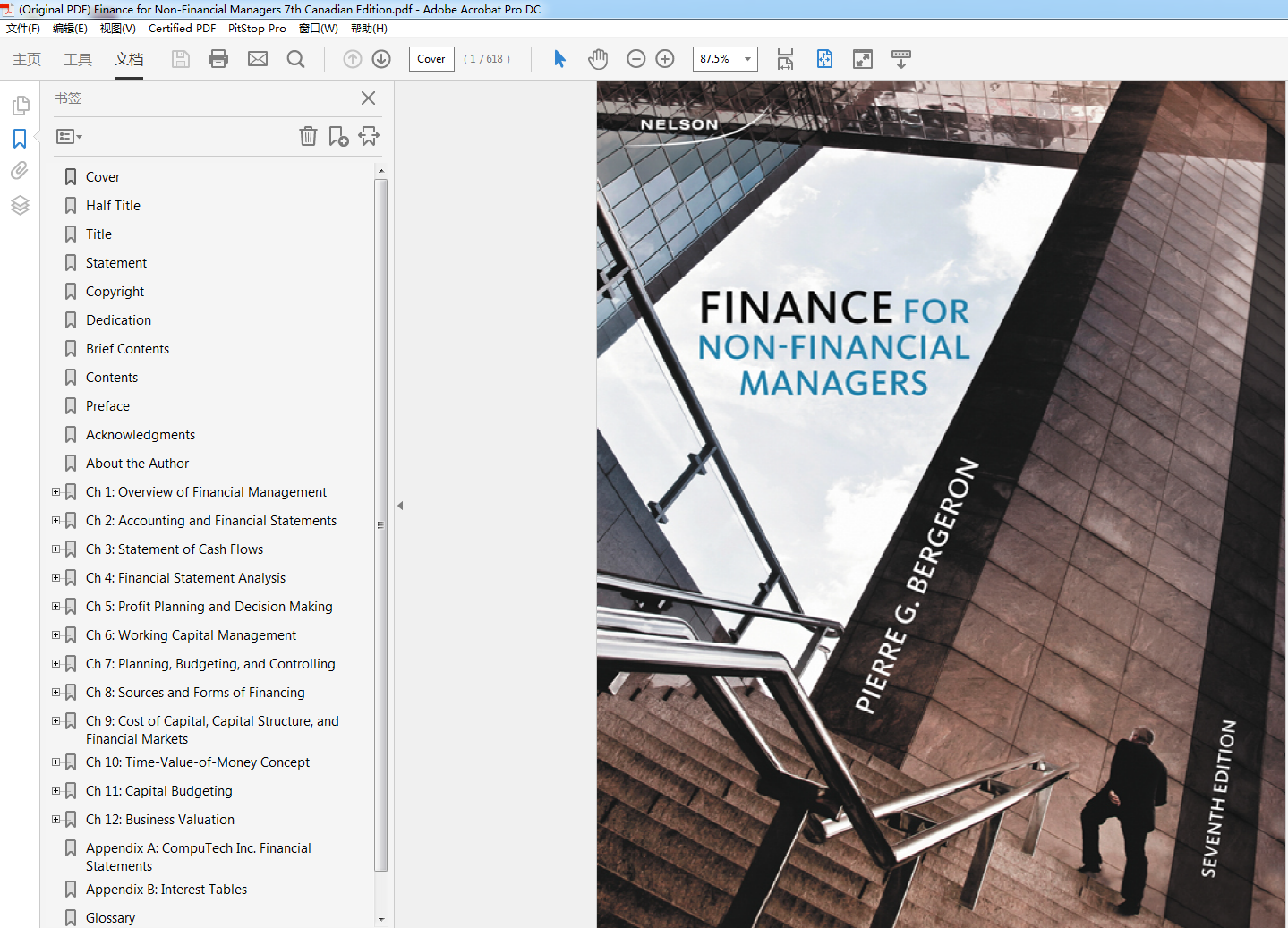Open Page Thumbnails panel icon
Viewport: 1288px width, 928px height.
[x=20, y=106]
